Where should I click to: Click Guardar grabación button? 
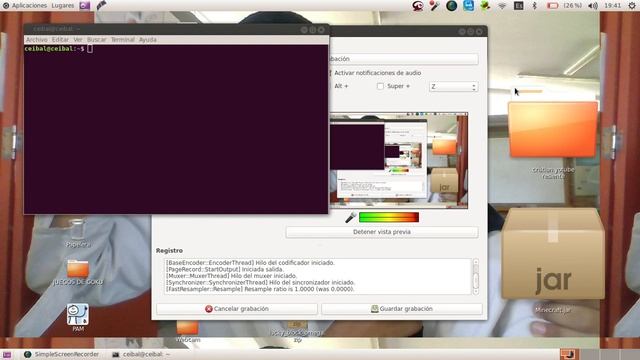[x=402, y=309]
